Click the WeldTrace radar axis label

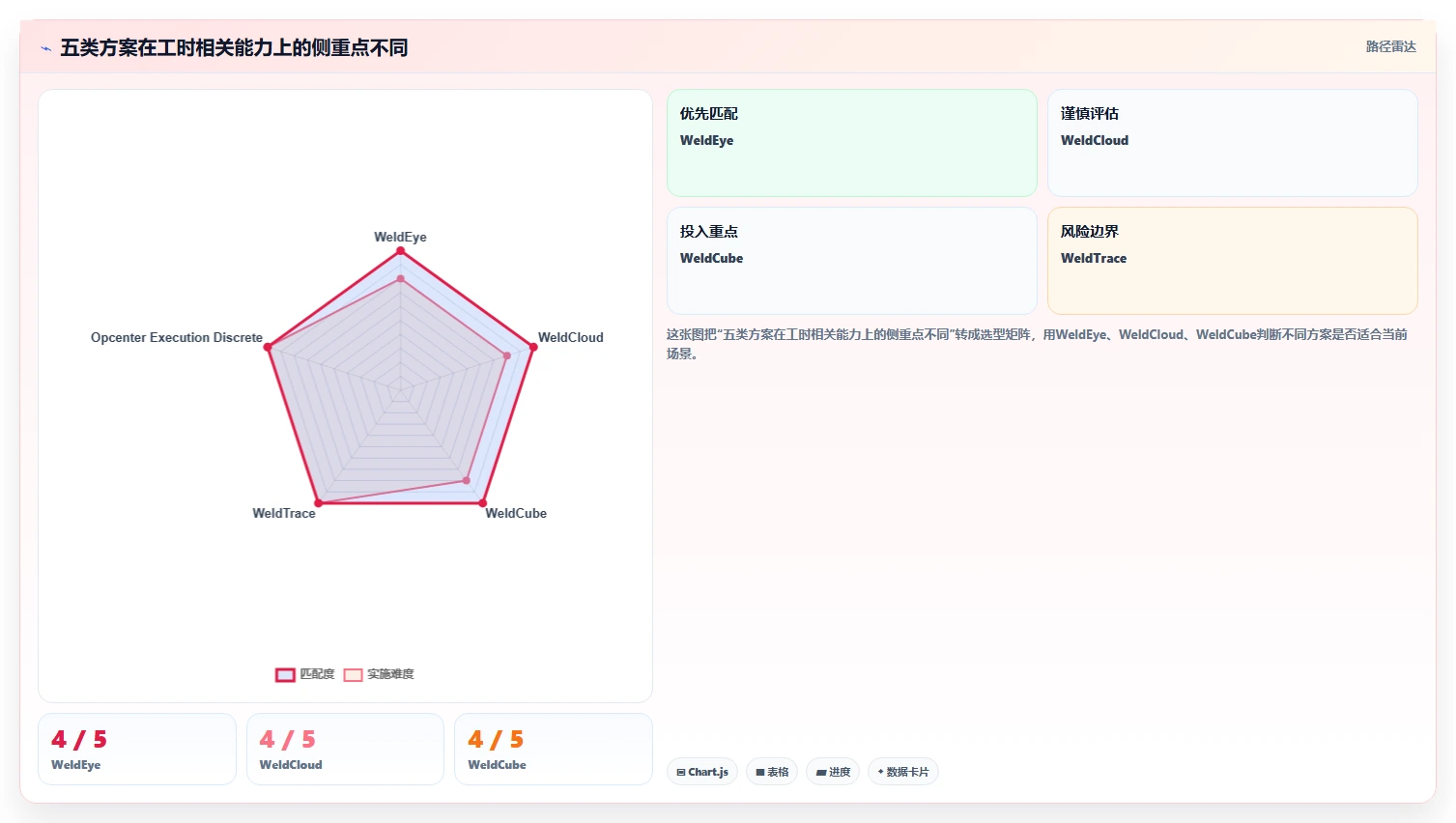click(x=284, y=513)
